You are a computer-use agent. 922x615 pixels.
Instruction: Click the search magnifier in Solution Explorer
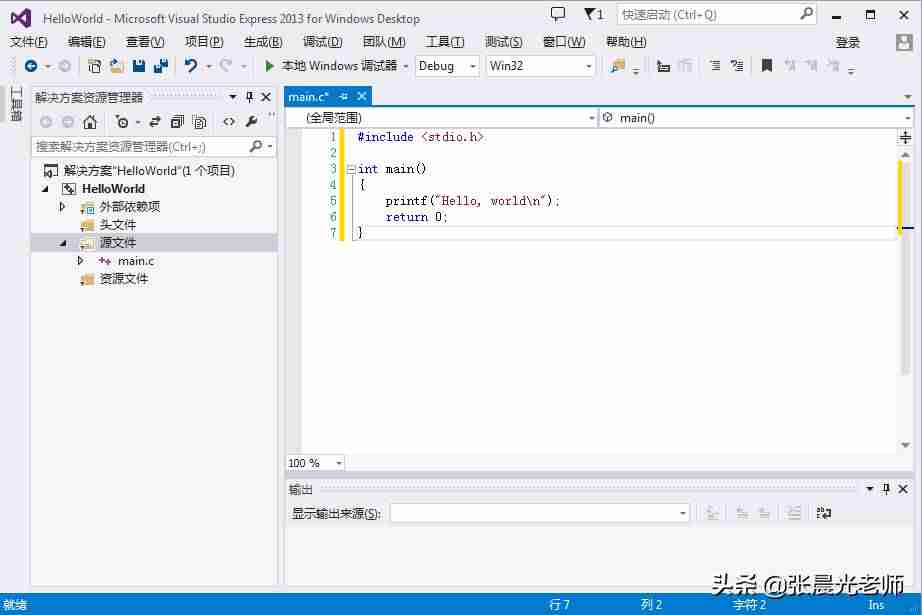tap(256, 146)
